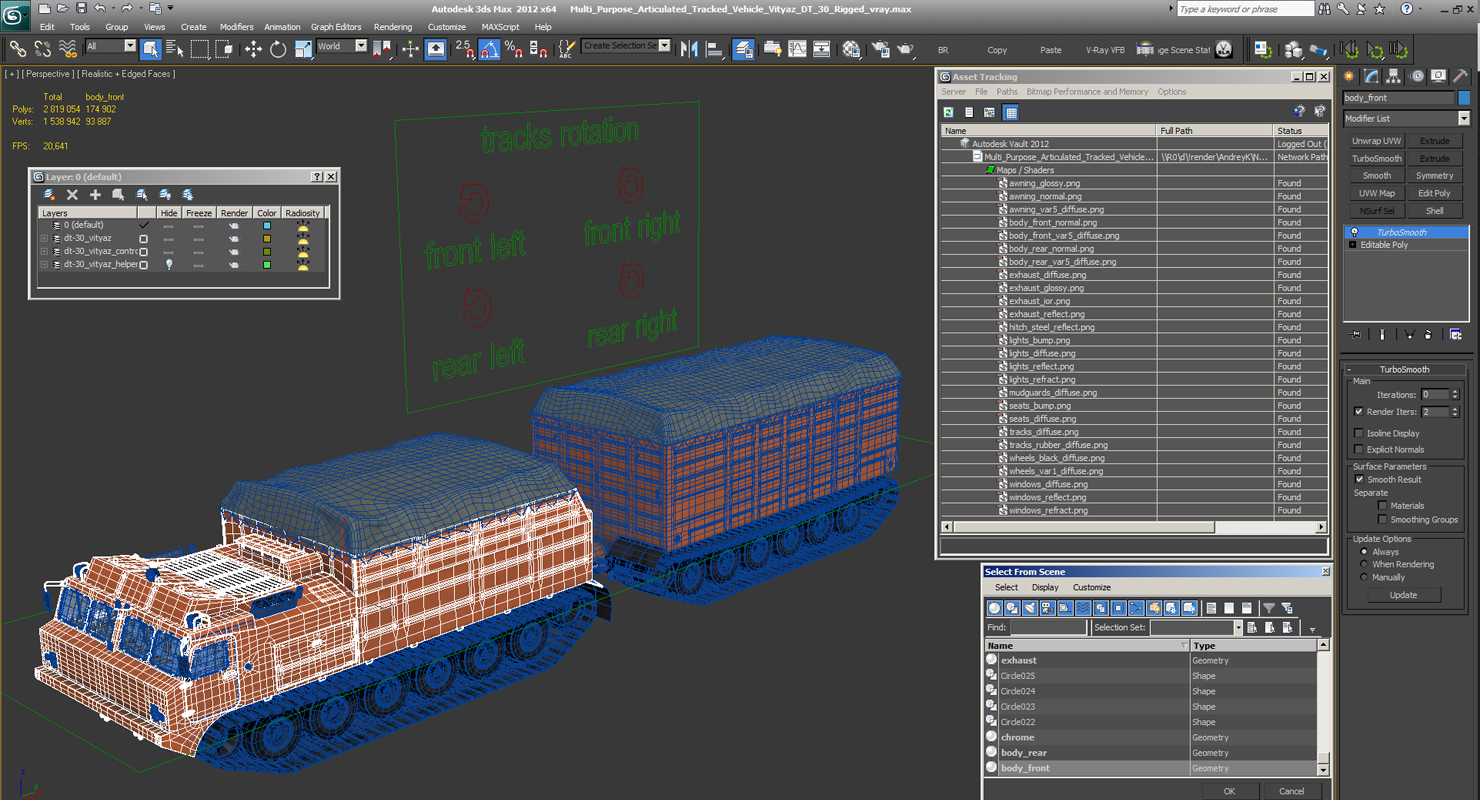Click the dt-30_vityaz layer color swatch
This screenshot has height=800, width=1480.
pos(267,238)
